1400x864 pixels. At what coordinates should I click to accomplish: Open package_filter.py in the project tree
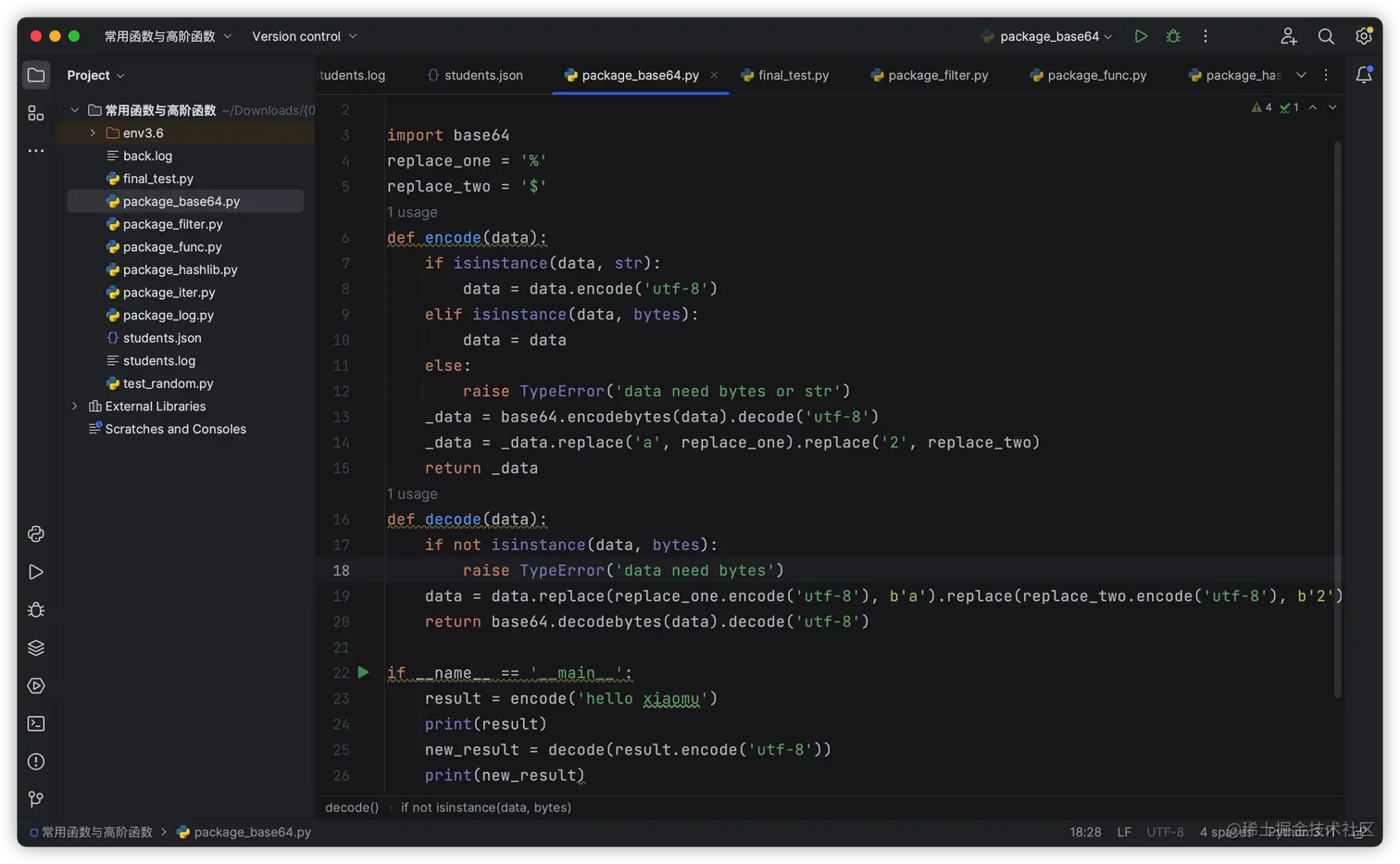click(x=173, y=224)
